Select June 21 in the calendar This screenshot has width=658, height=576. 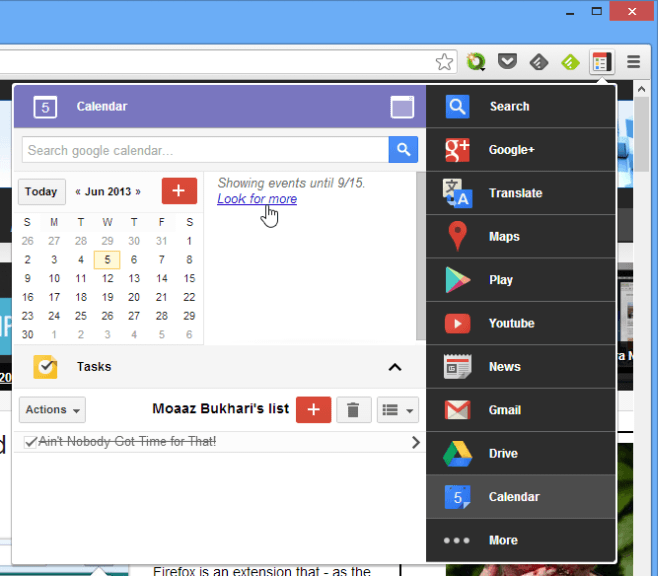point(162,297)
